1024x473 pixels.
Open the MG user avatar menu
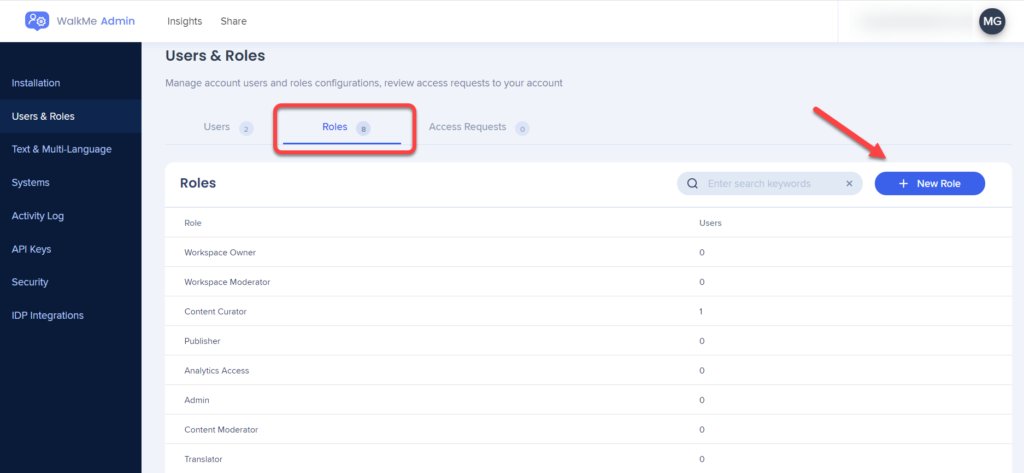pyautogui.click(x=991, y=22)
